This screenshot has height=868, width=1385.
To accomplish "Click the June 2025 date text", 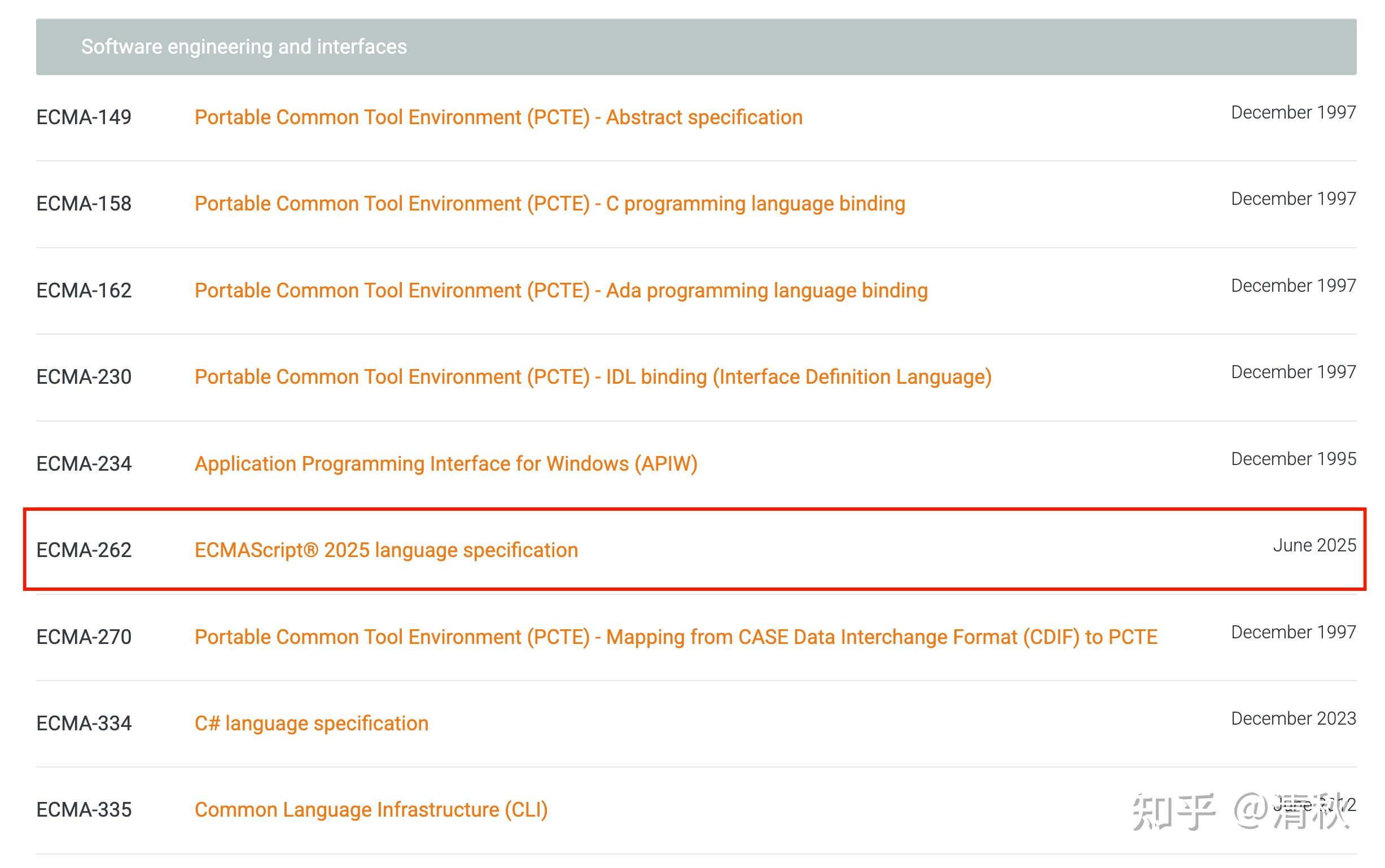I will coord(1313,545).
